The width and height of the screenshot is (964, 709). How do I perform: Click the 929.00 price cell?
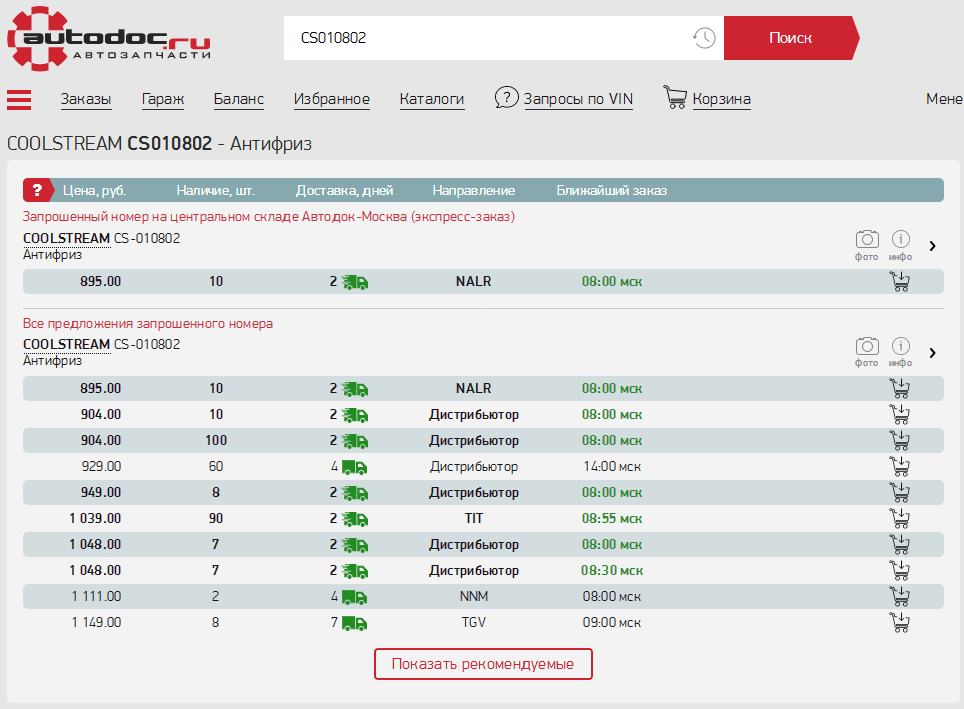(x=101, y=467)
